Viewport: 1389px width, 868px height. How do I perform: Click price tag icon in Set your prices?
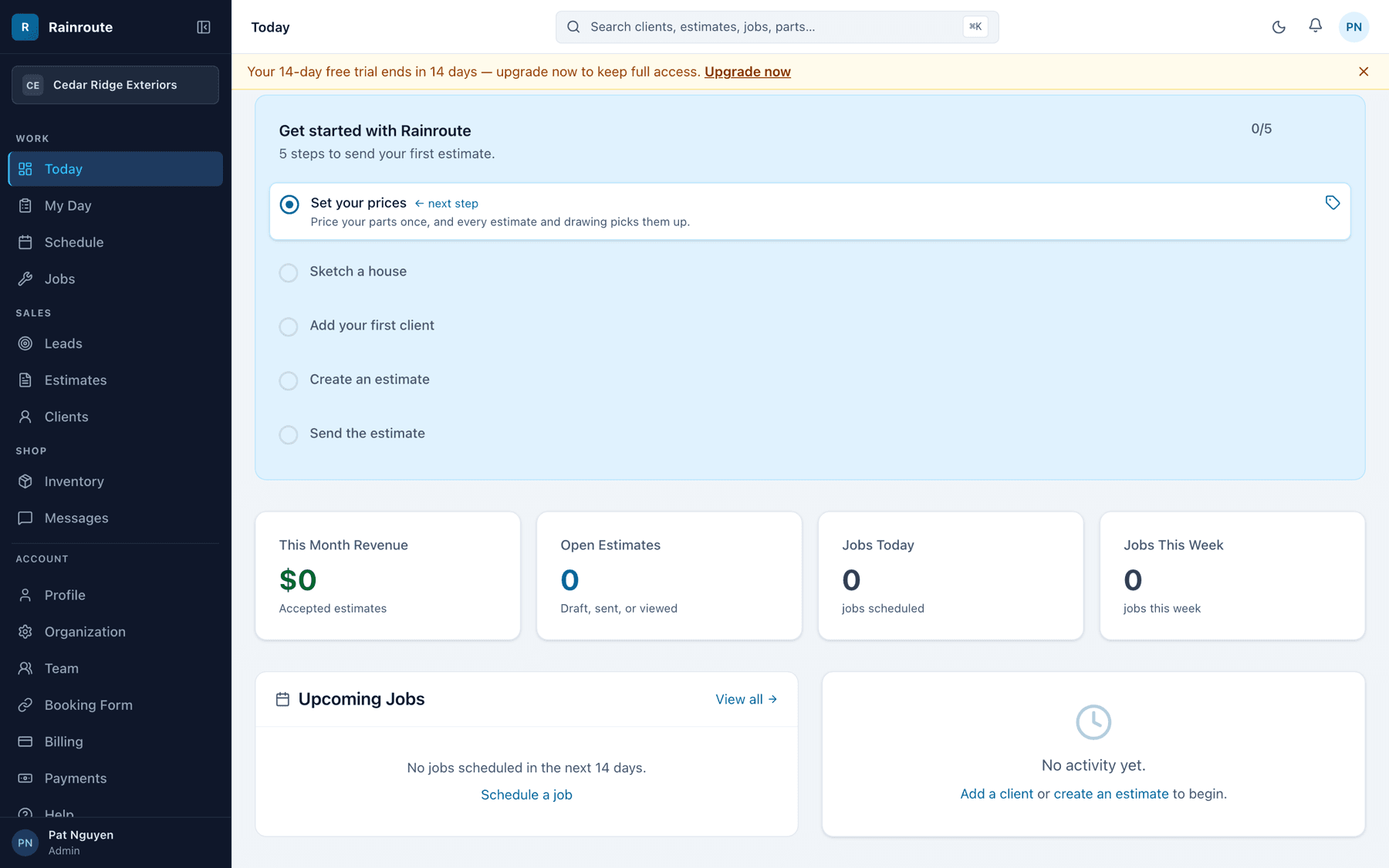click(x=1333, y=203)
